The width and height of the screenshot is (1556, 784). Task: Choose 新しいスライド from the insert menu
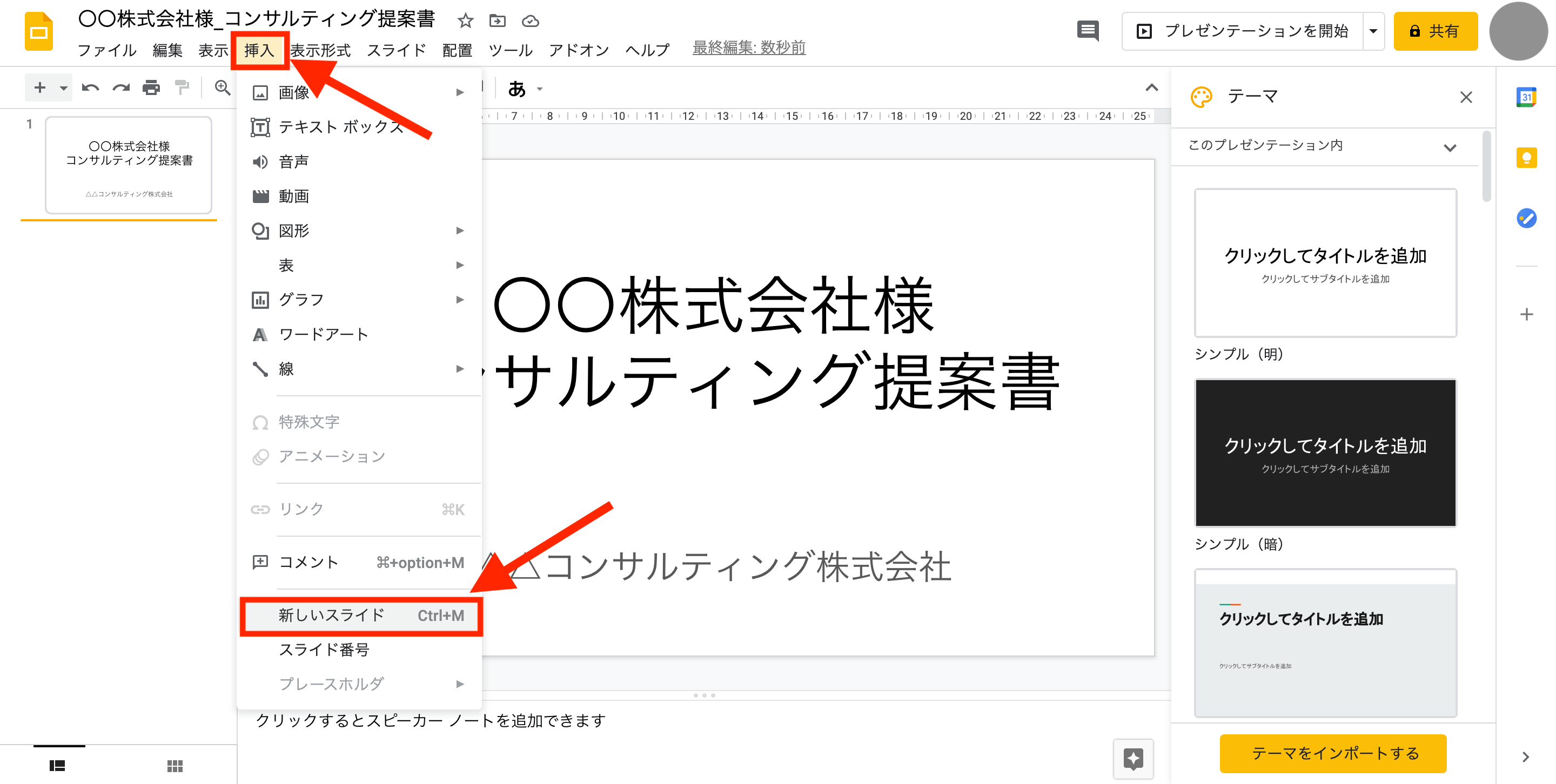(x=361, y=616)
